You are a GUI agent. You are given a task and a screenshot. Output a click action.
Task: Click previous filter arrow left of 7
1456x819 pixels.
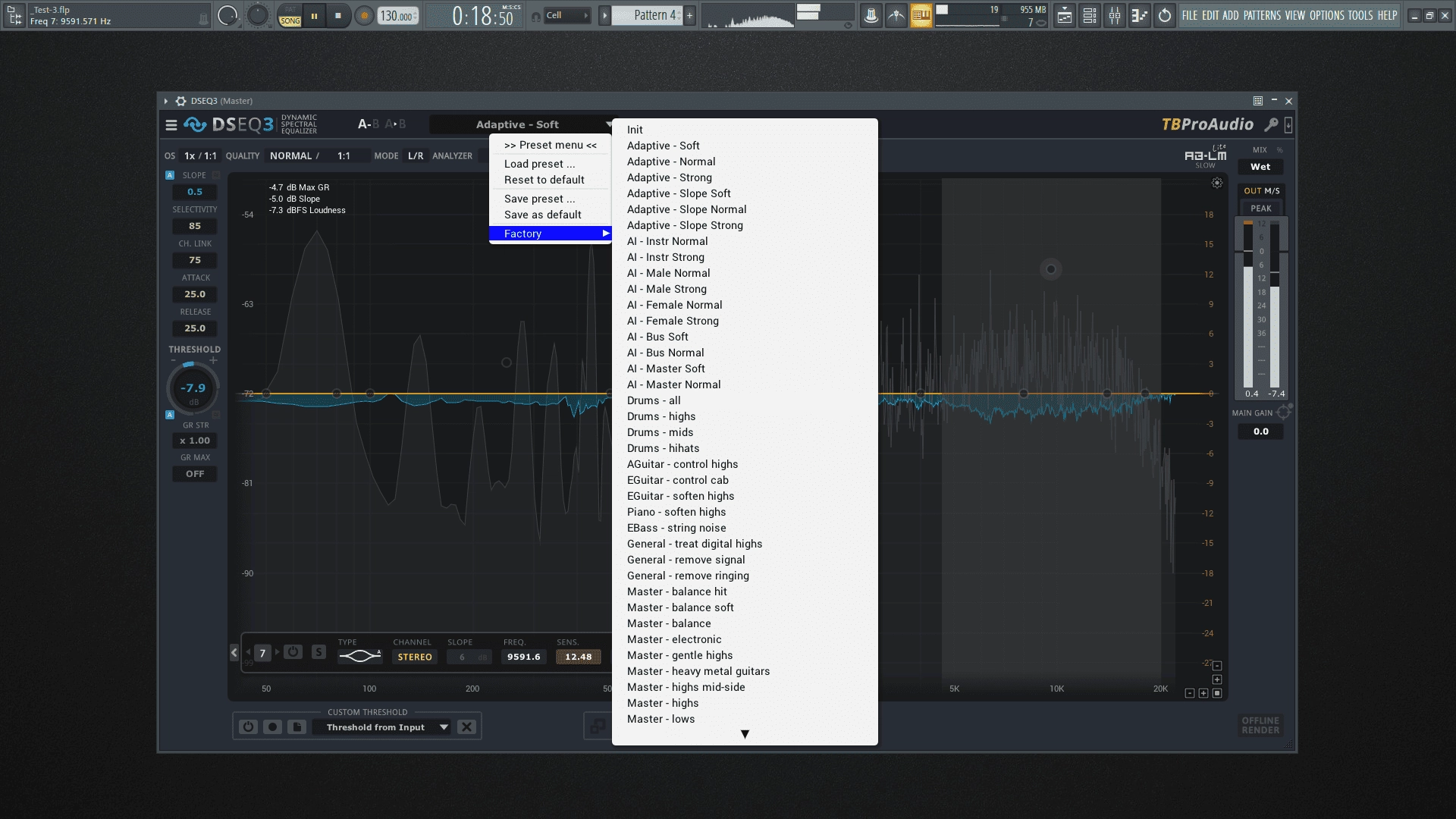pyautogui.click(x=248, y=652)
